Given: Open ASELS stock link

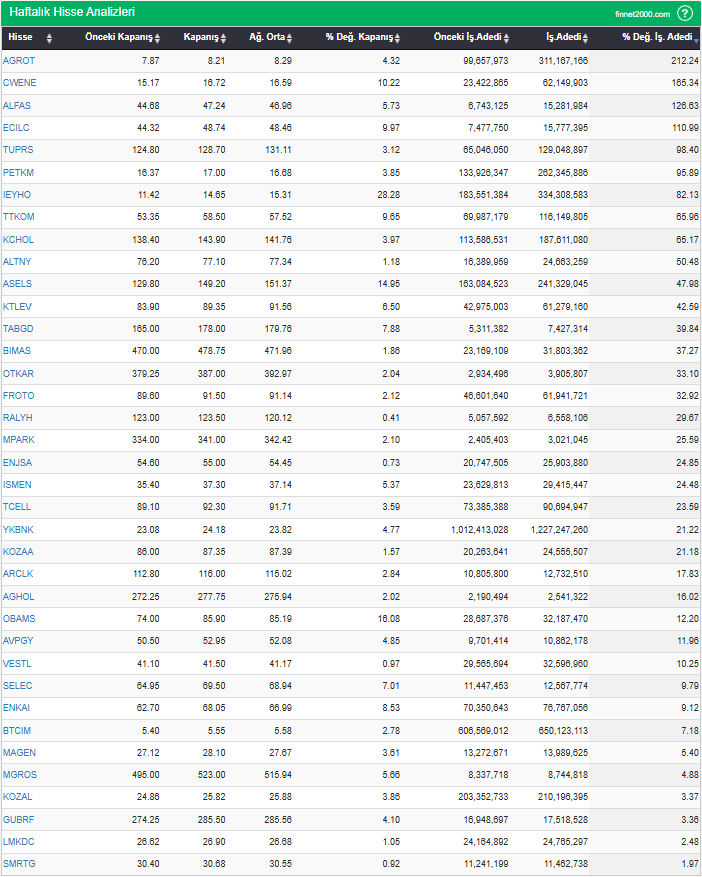Looking at the screenshot, I should click(x=17, y=284).
